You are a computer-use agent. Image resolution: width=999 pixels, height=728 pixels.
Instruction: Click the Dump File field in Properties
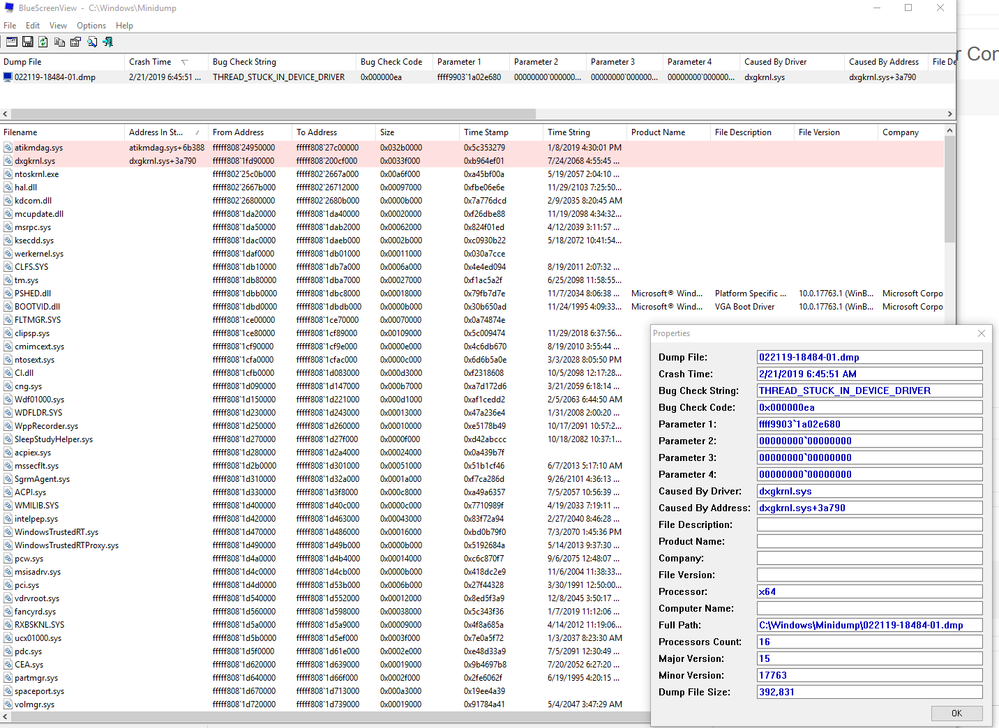pos(870,357)
